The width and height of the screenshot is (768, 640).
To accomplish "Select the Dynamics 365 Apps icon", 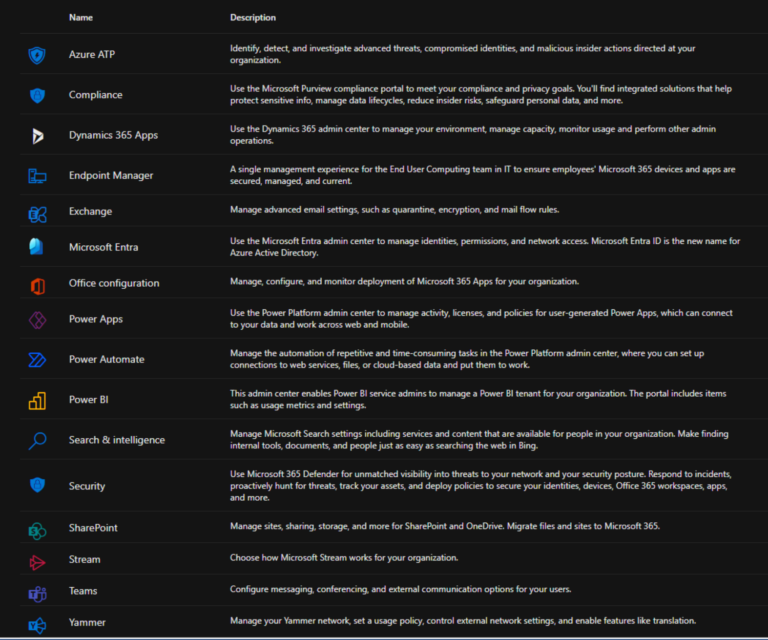I will coord(38,136).
